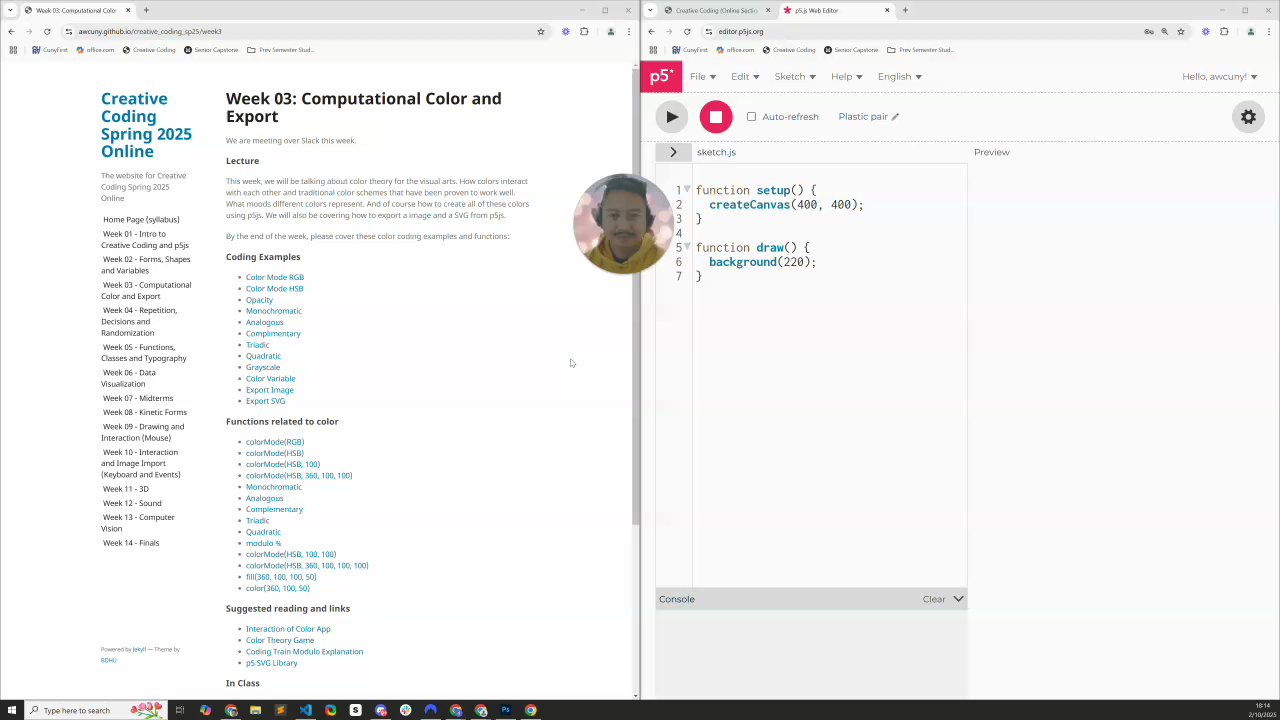
Task: Open zoom control in right address bar
Action: (x=1164, y=31)
